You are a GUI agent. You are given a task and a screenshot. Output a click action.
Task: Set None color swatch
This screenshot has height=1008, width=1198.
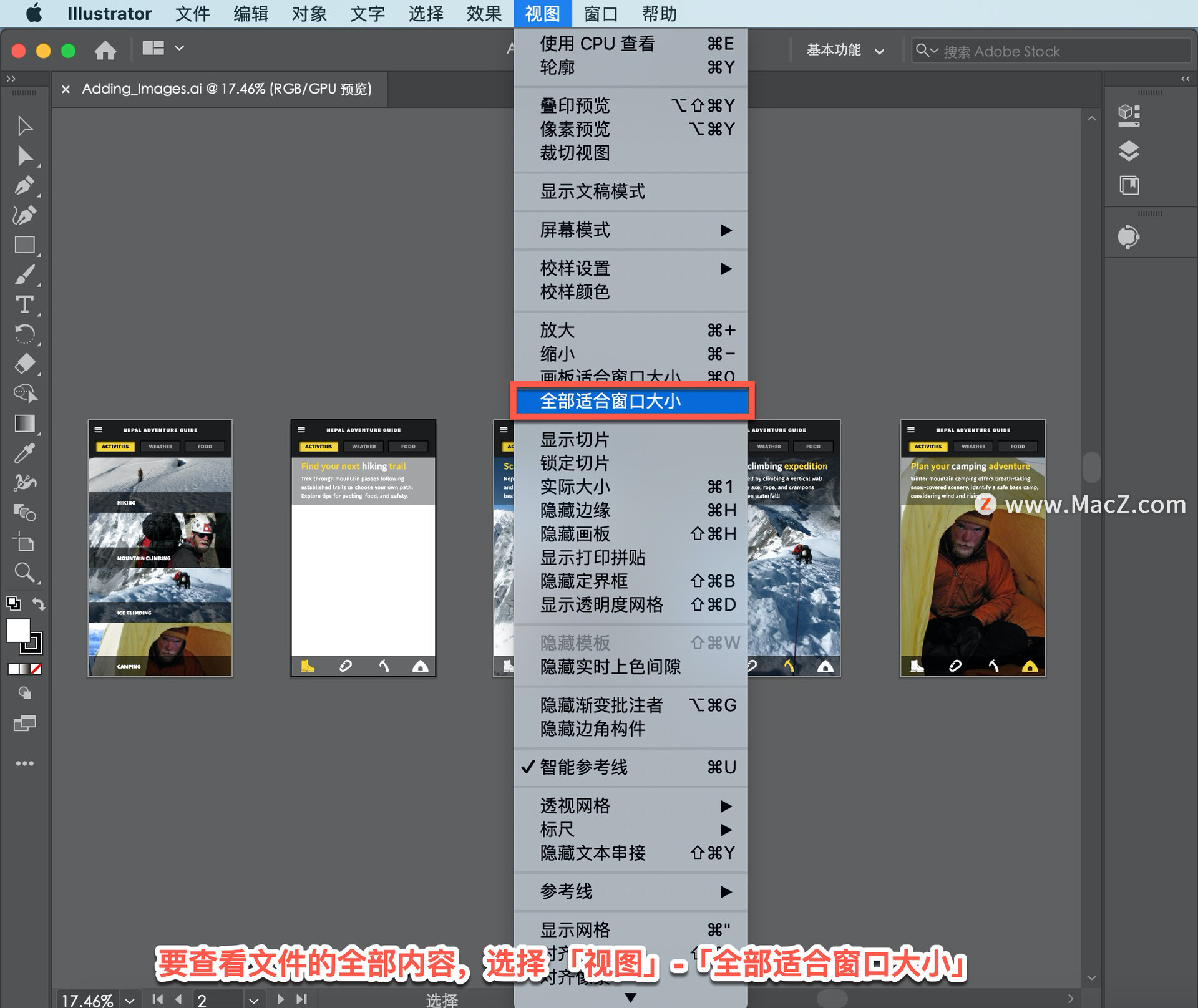[37, 669]
